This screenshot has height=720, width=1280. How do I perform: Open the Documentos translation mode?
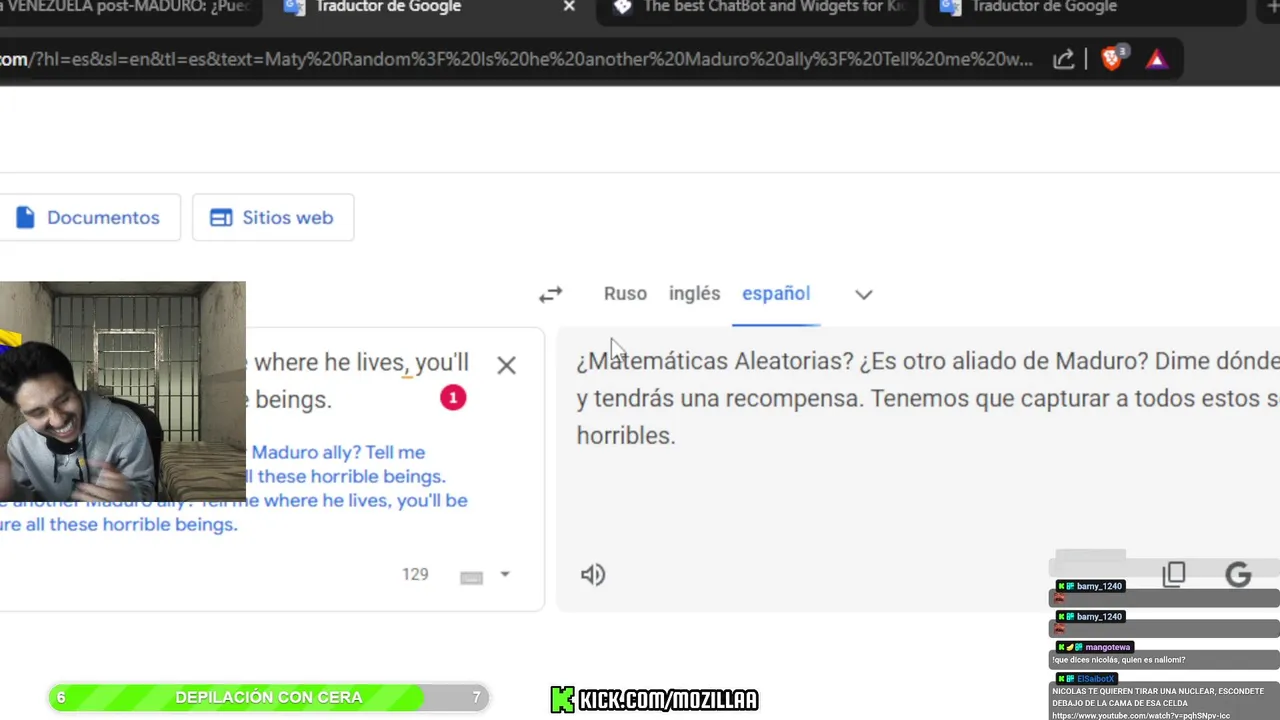pos(89,218)
